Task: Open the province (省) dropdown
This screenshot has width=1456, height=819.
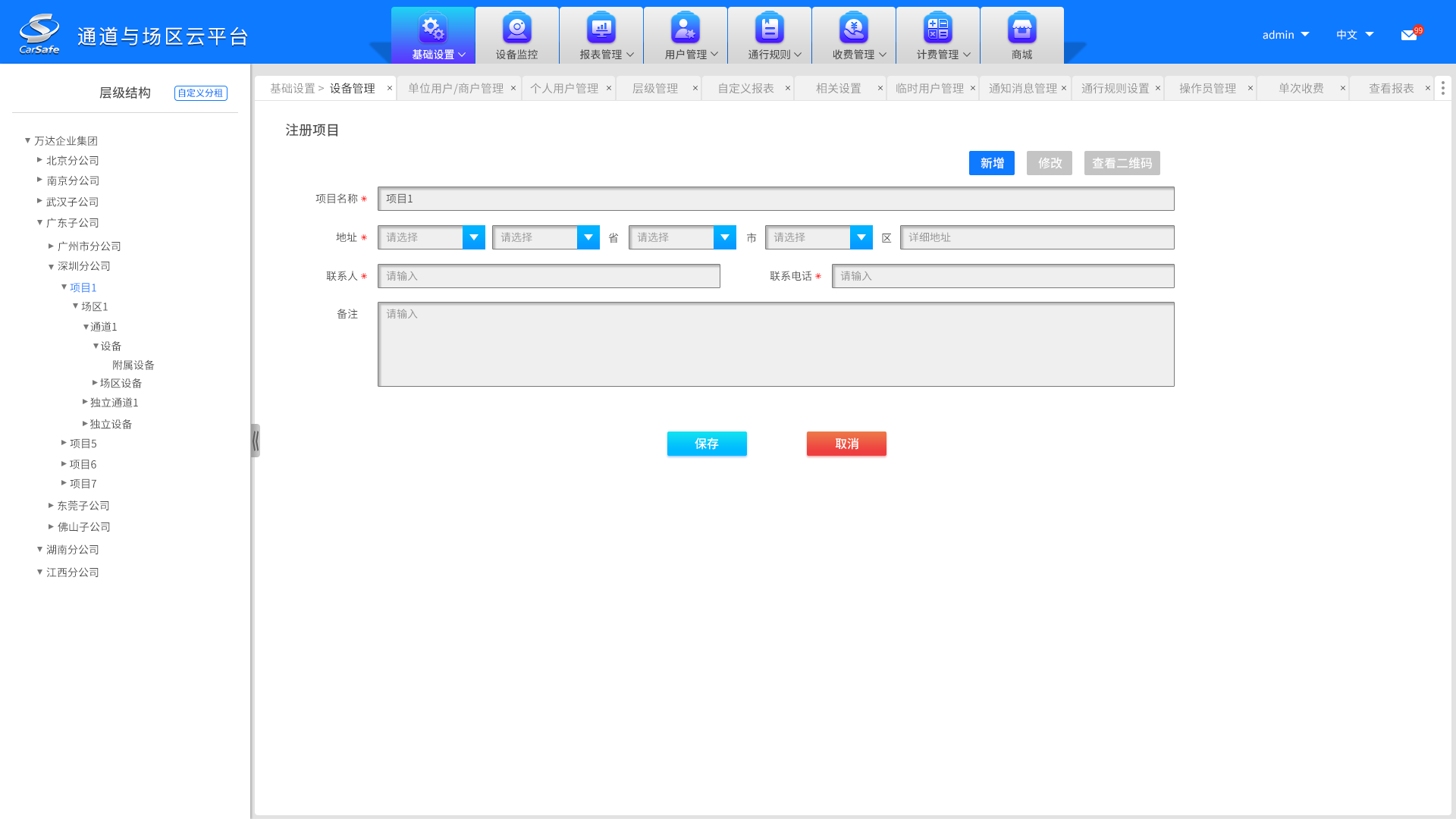Action: (x=546, y=237)
